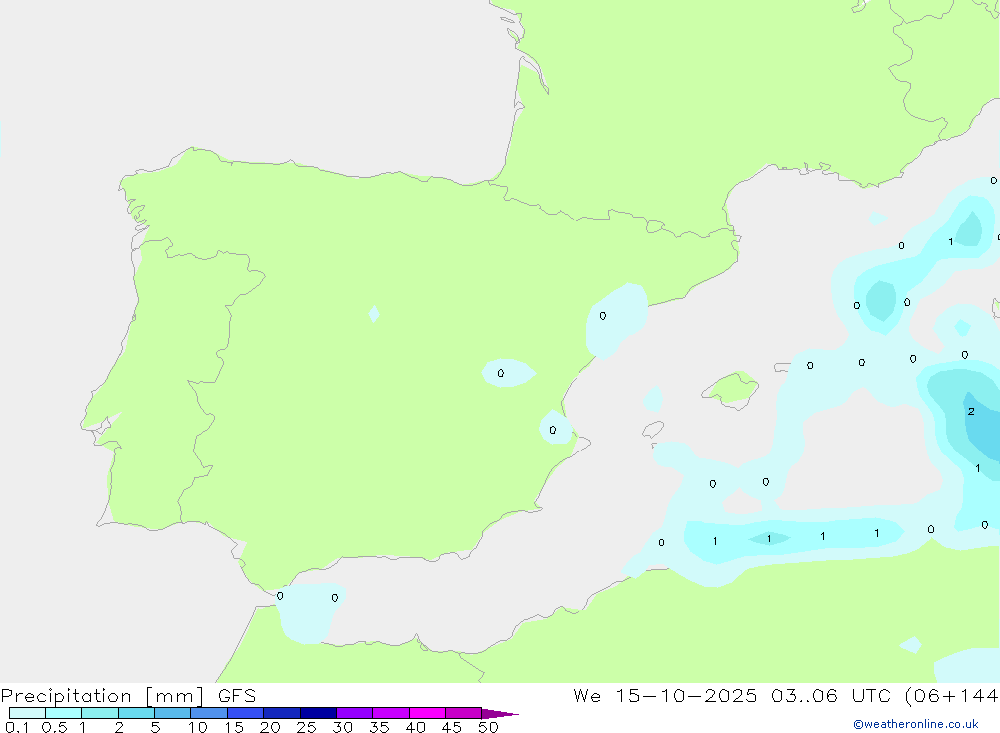
Task: Click the '25' legend scale label
Action: (x=306, y=727)
